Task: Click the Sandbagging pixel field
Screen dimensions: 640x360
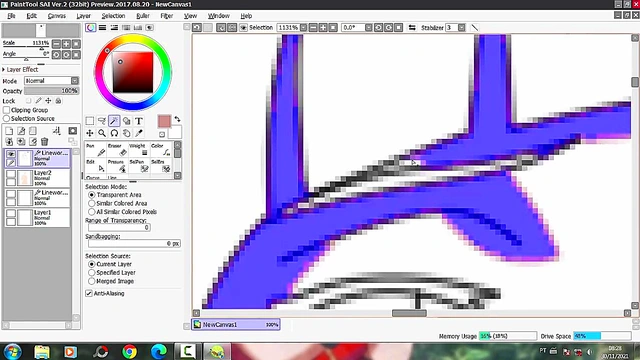Action: click(134, 243)
